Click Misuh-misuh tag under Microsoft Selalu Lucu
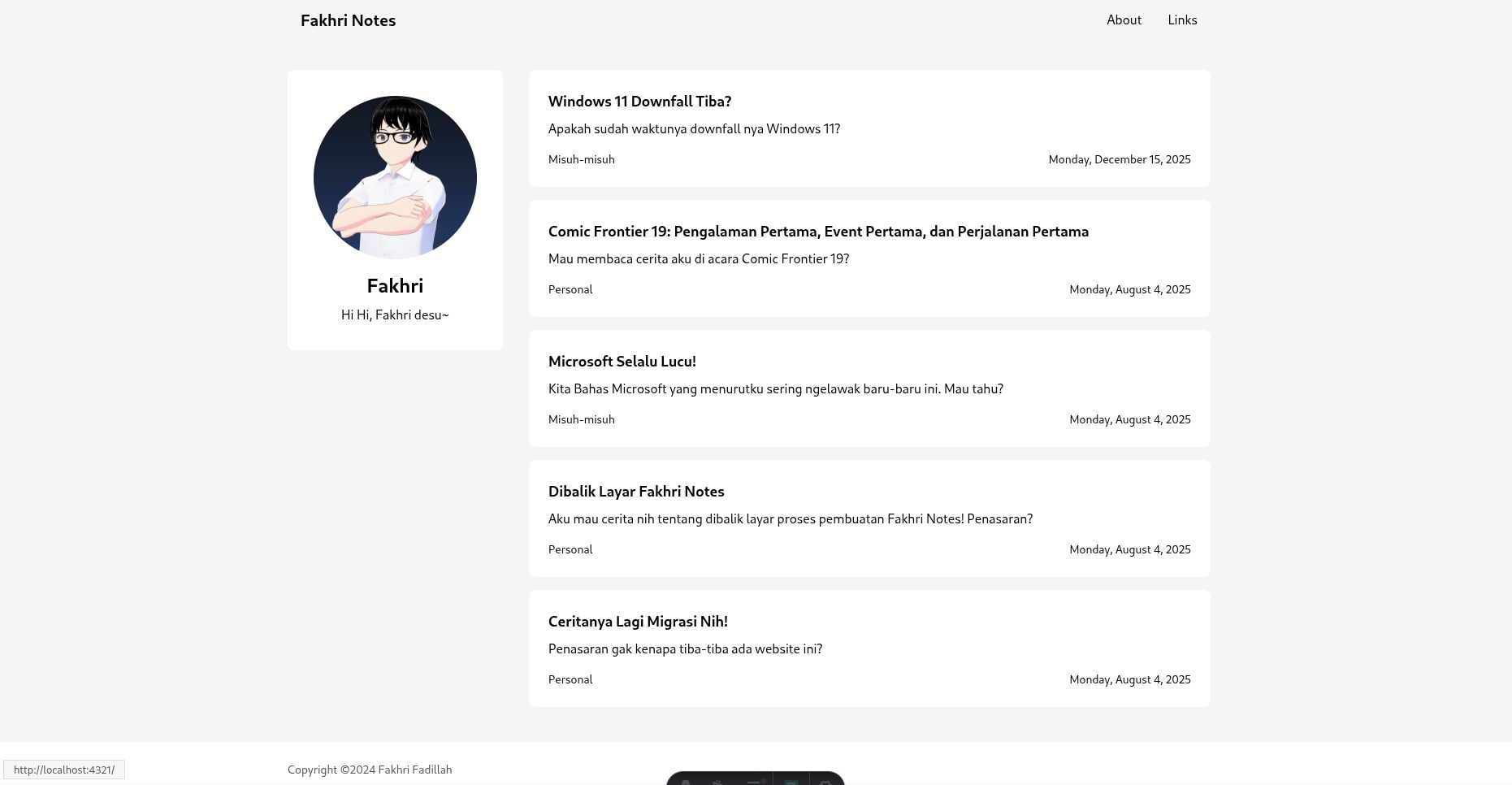1512x785 pixels. [x=581, y=420]
